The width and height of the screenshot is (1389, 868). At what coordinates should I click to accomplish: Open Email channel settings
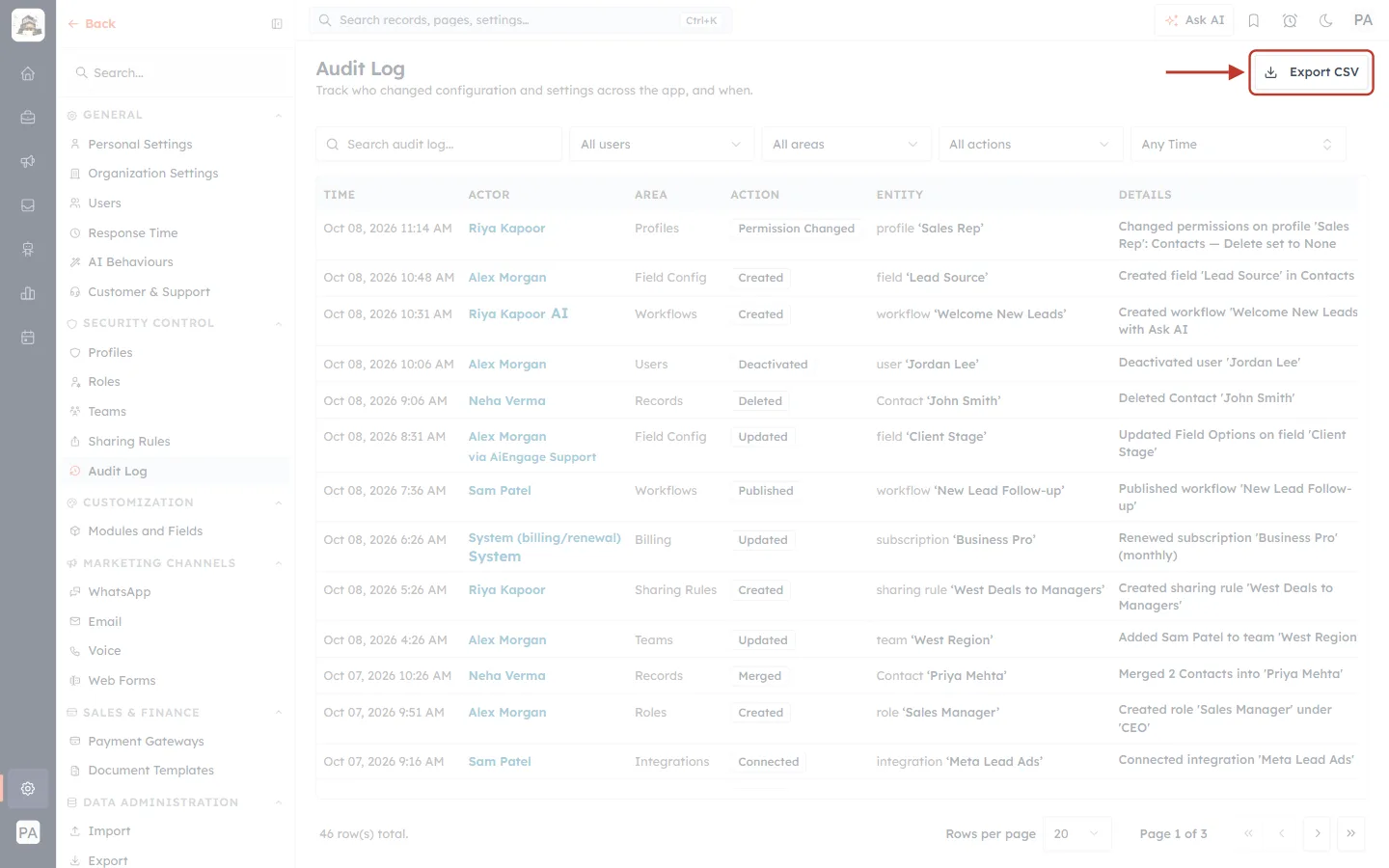[104, 622]
